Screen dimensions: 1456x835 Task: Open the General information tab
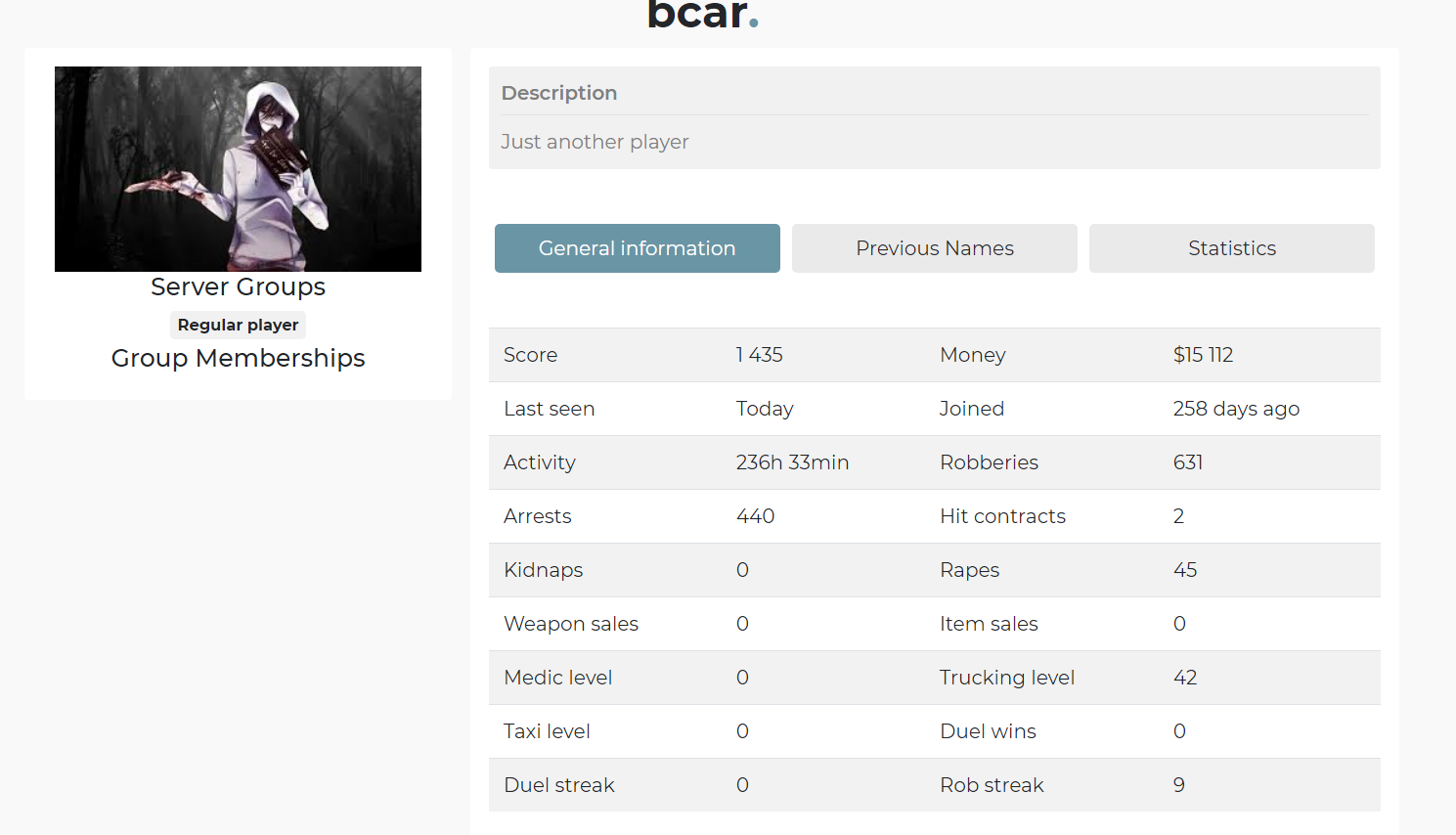pos(637,248)
